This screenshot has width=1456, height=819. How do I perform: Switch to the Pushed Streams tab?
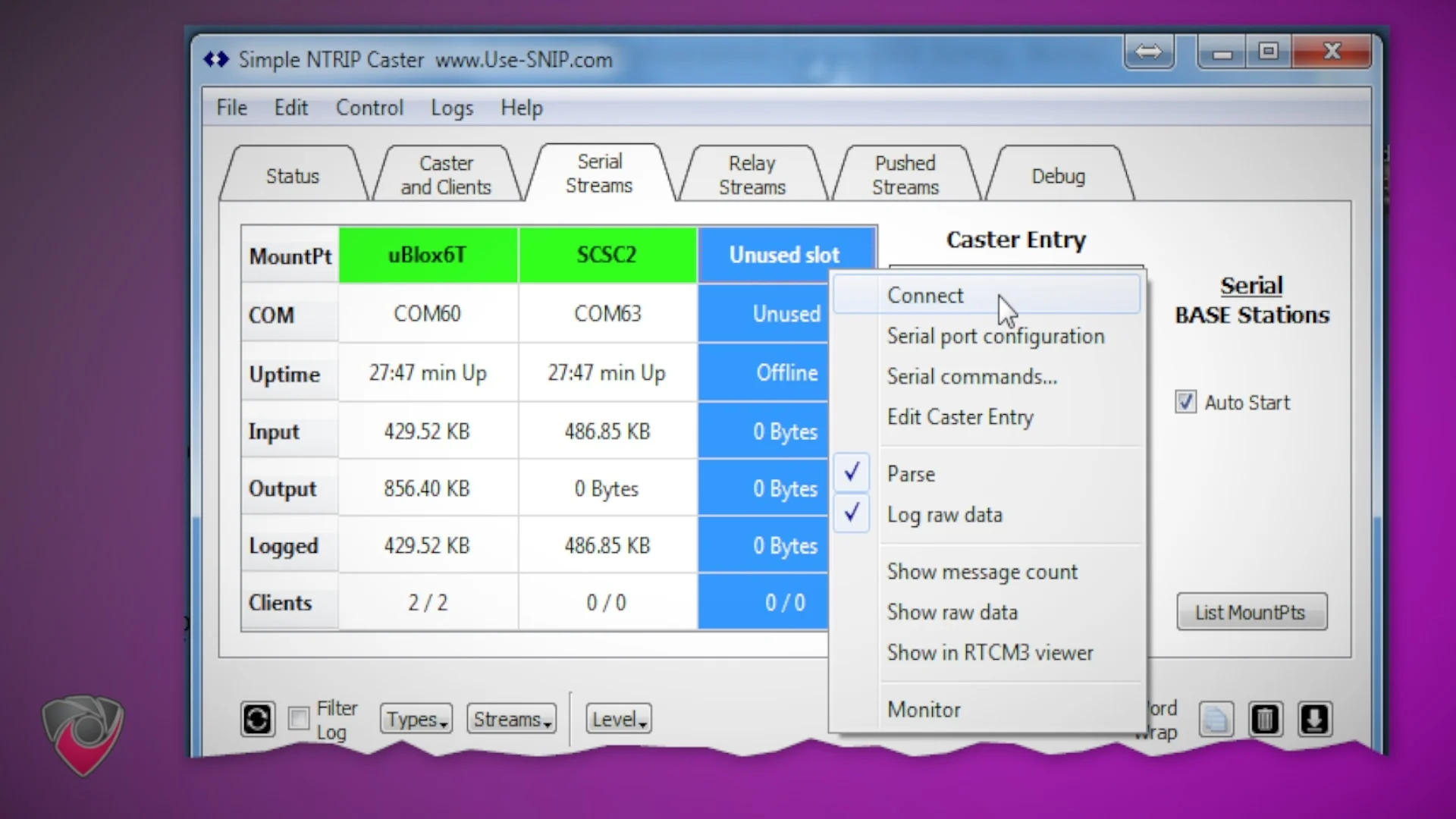click(905, 175)
